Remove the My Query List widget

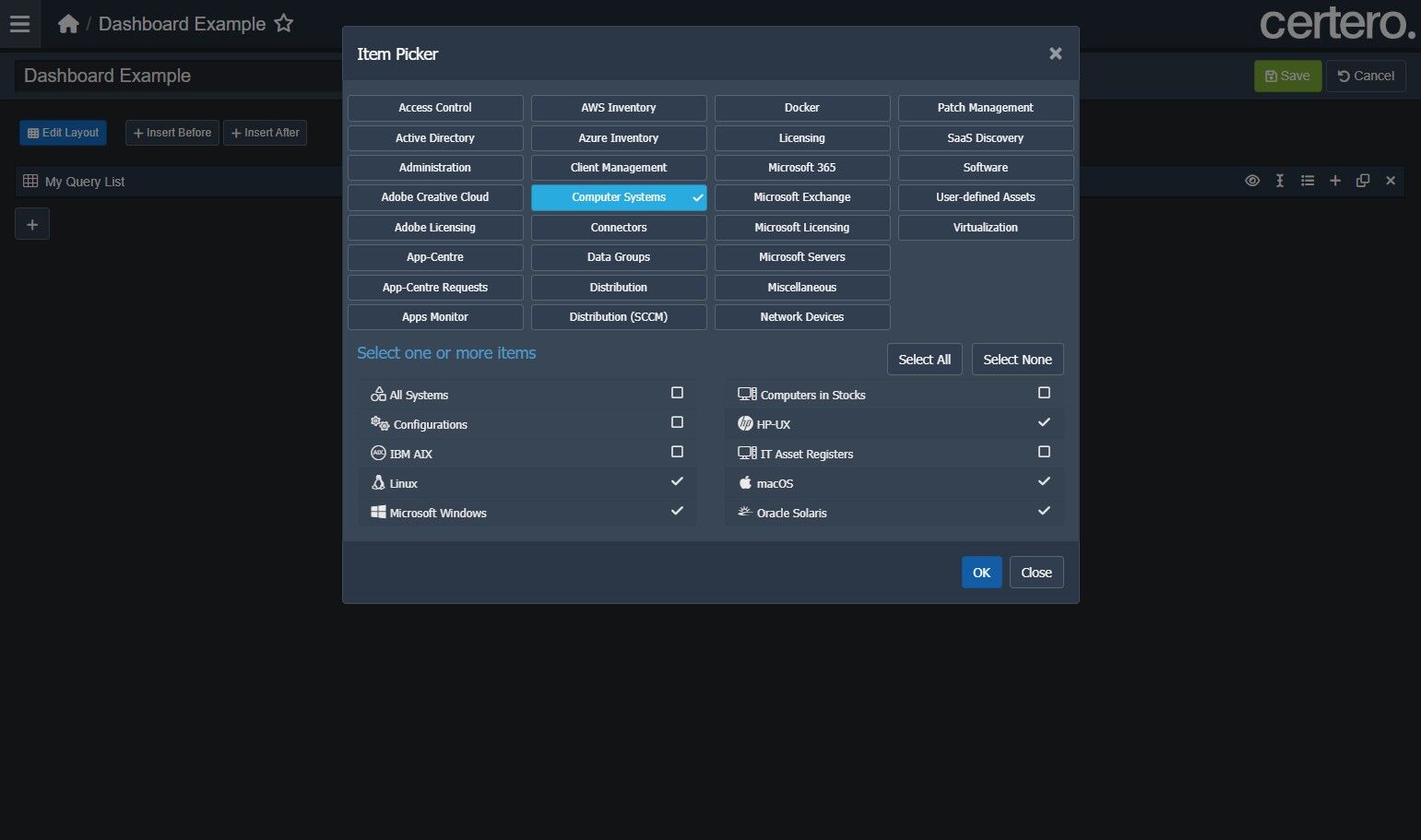click(1391, 181)
